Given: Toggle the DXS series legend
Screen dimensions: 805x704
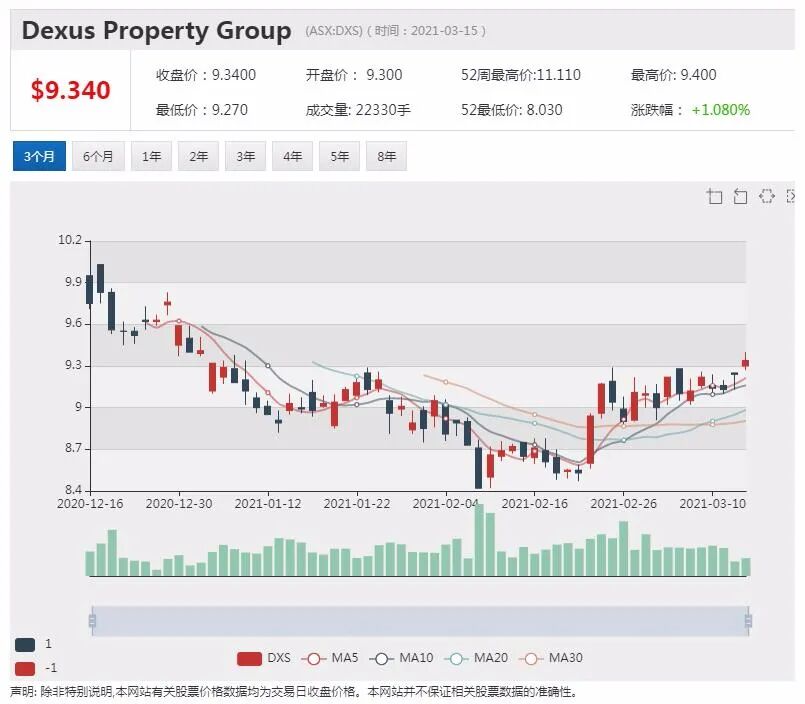Looking at the screenshot, I should coord(264,658).
